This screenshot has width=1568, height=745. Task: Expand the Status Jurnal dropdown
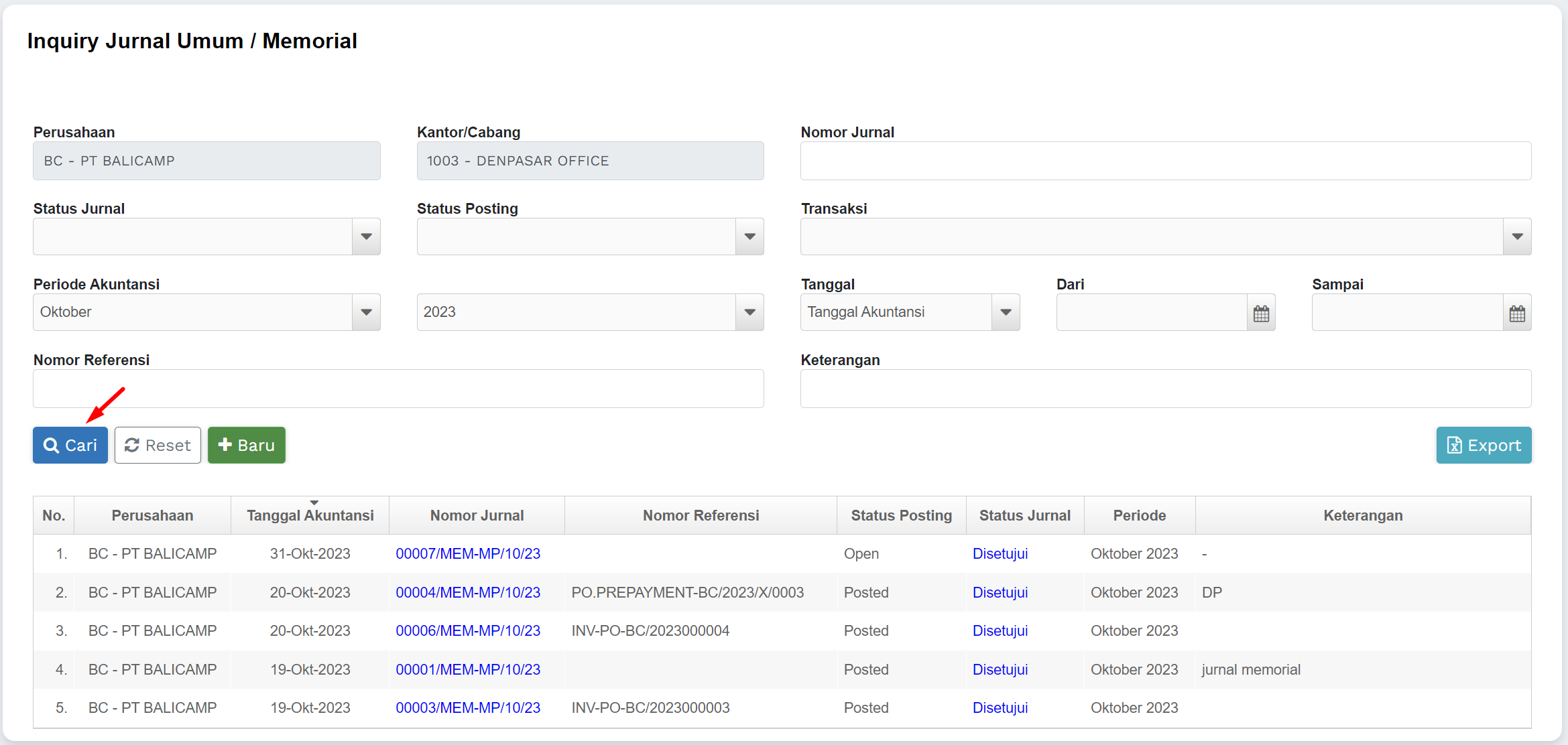point(366,236)
